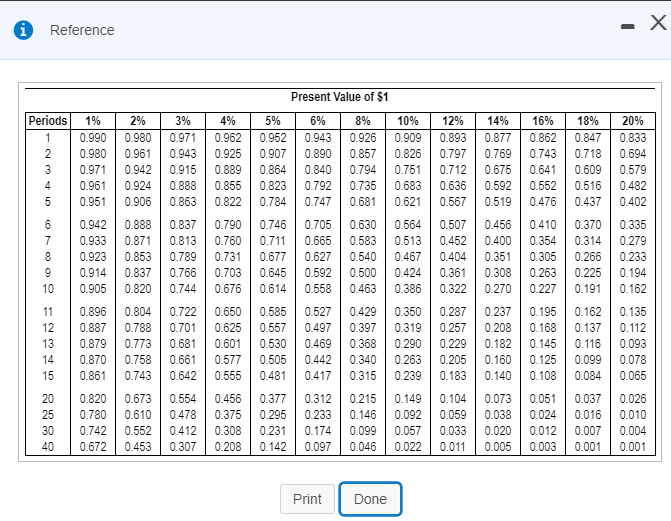Select the 4% column header

[228, 121]
